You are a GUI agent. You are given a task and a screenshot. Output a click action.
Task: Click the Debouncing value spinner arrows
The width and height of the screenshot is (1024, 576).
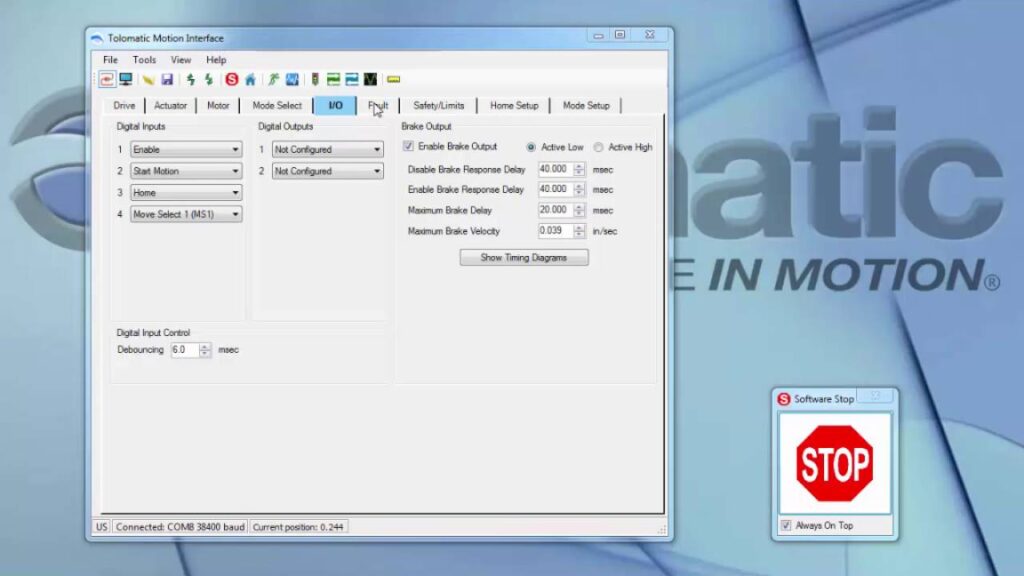tap(205, 350)
